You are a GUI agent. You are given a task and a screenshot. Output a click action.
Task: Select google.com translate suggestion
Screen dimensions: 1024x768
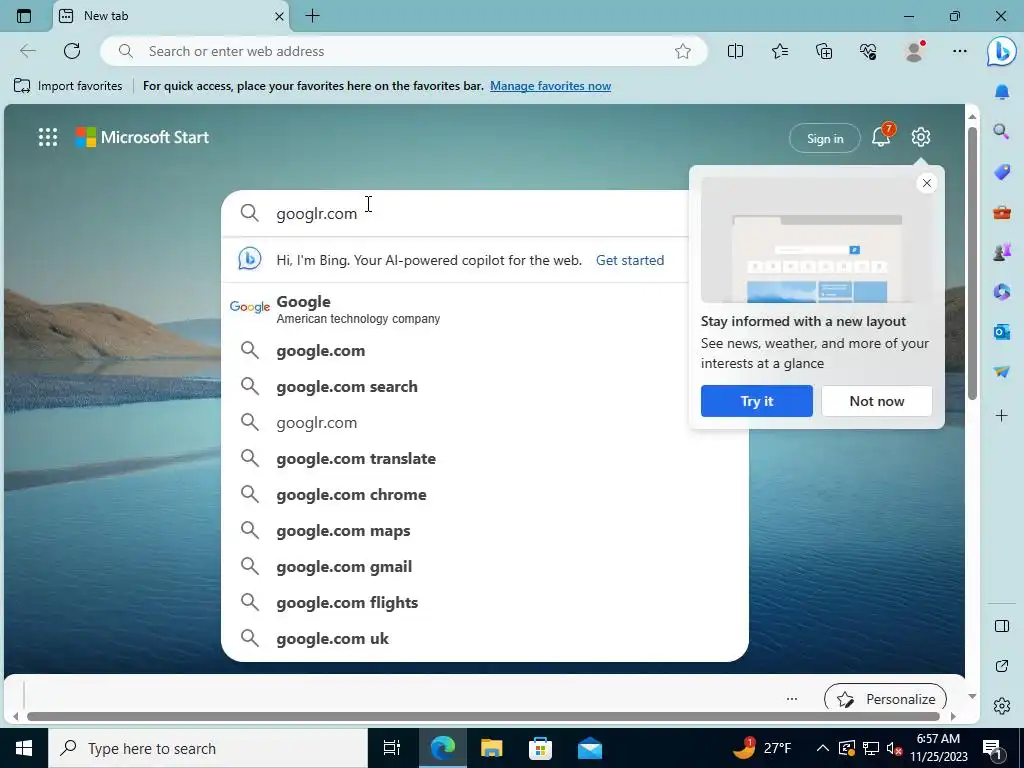click(485, 458)
